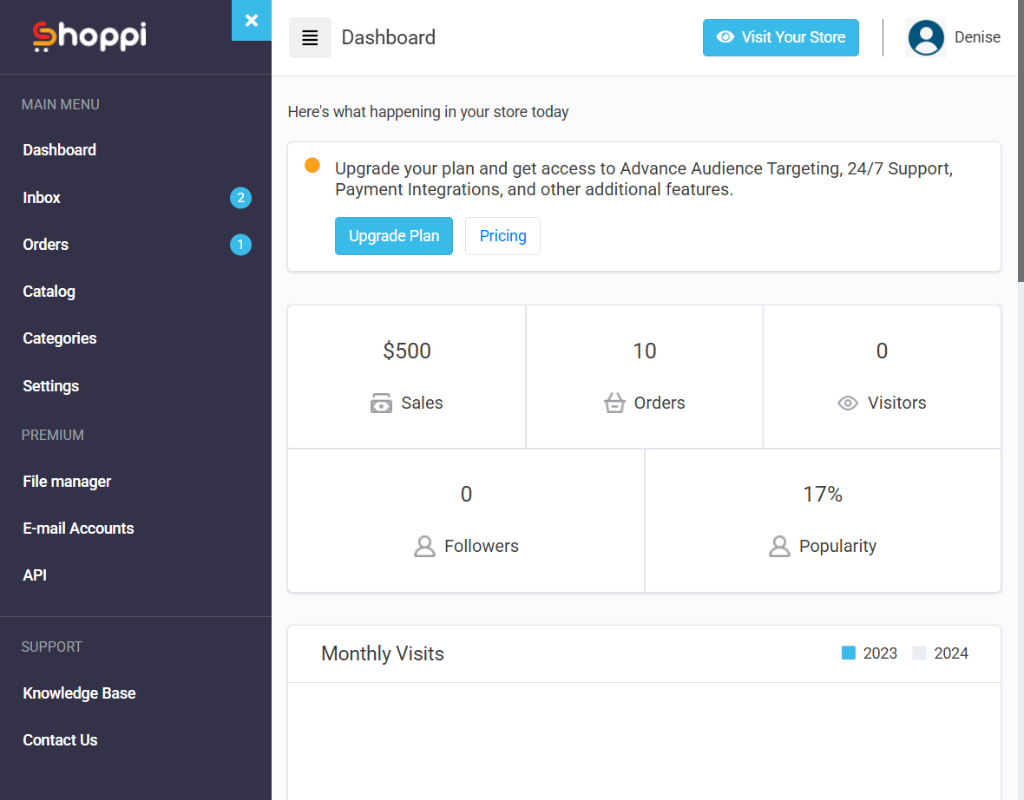Viewport: 1024px width, 800px height.
Task: Click the eye icon inside Visit Your Store
Action: (725, 37)
